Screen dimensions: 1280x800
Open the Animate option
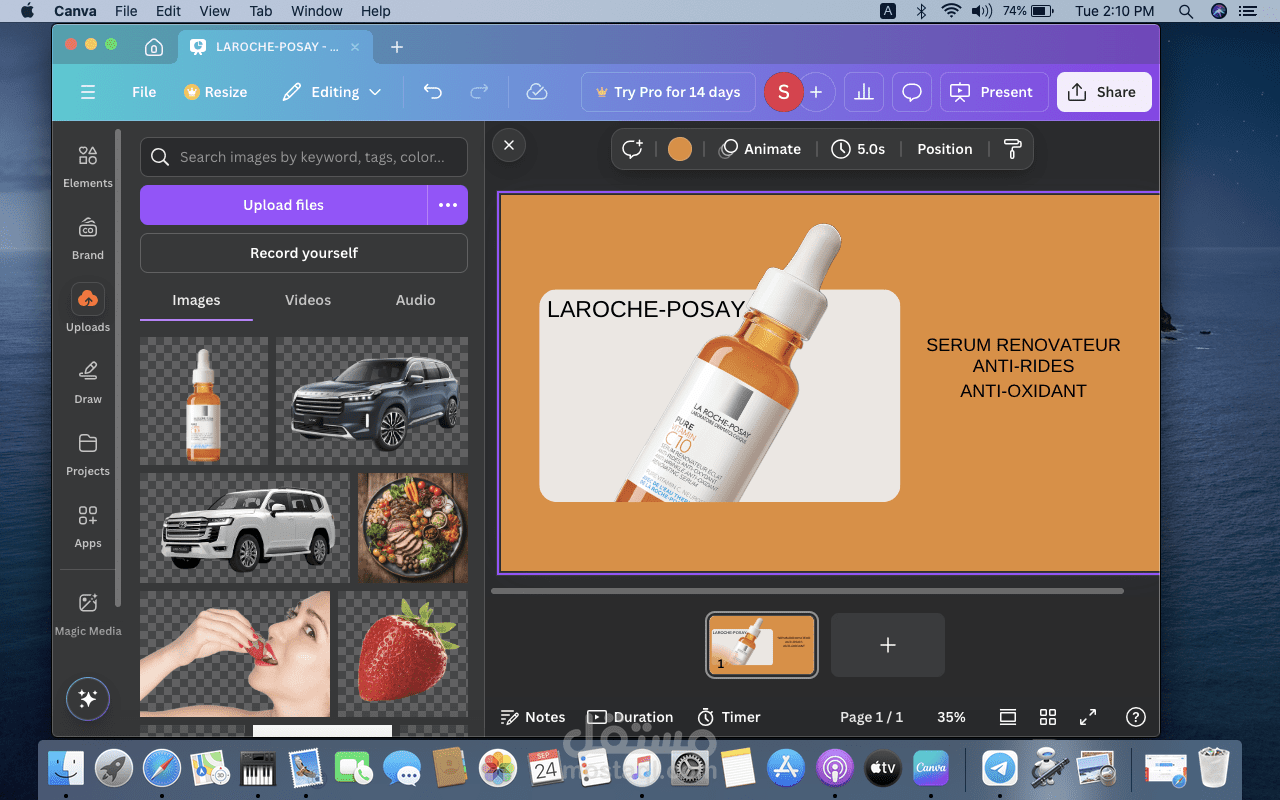pos(761,149)
